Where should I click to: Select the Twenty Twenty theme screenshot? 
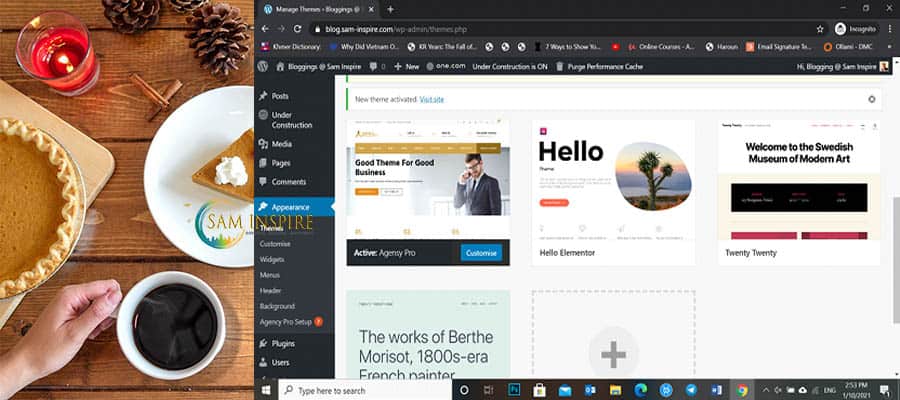[799, 180]
